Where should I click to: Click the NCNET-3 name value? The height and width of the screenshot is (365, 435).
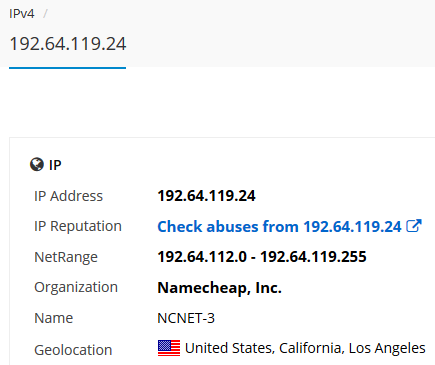[x=186, y=318]
